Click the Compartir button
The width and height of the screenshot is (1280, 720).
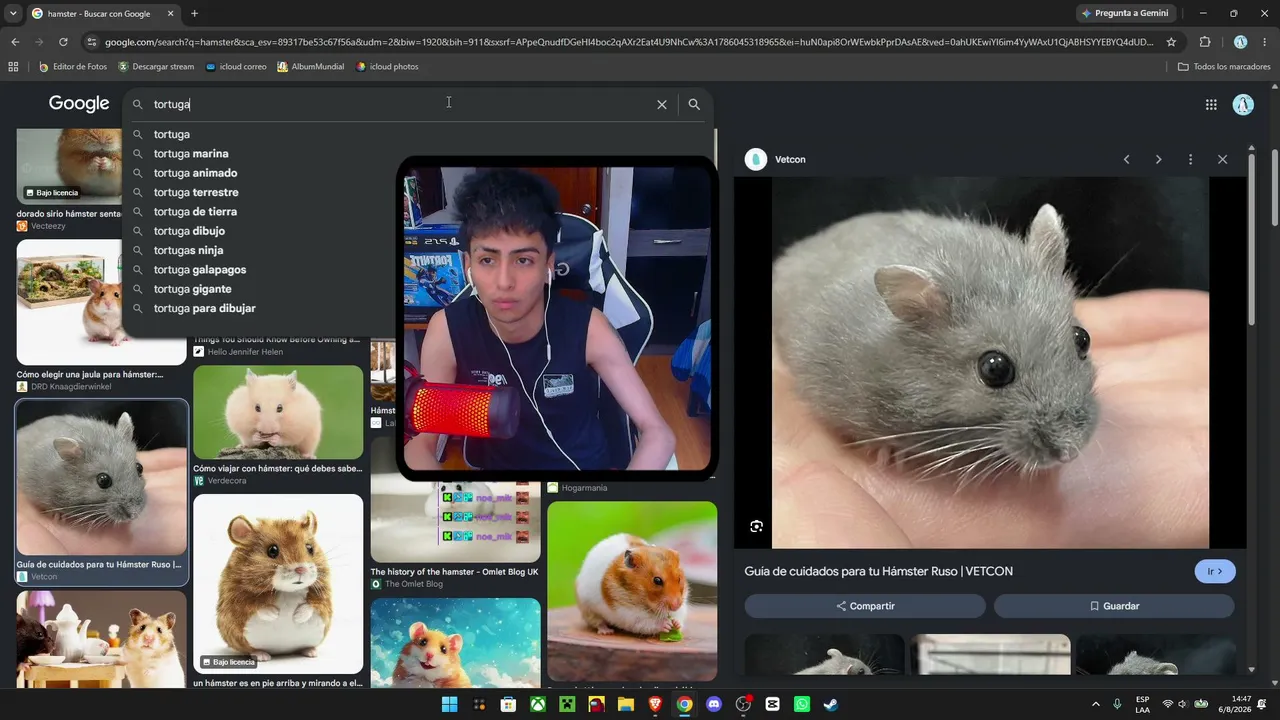[865, 606]
